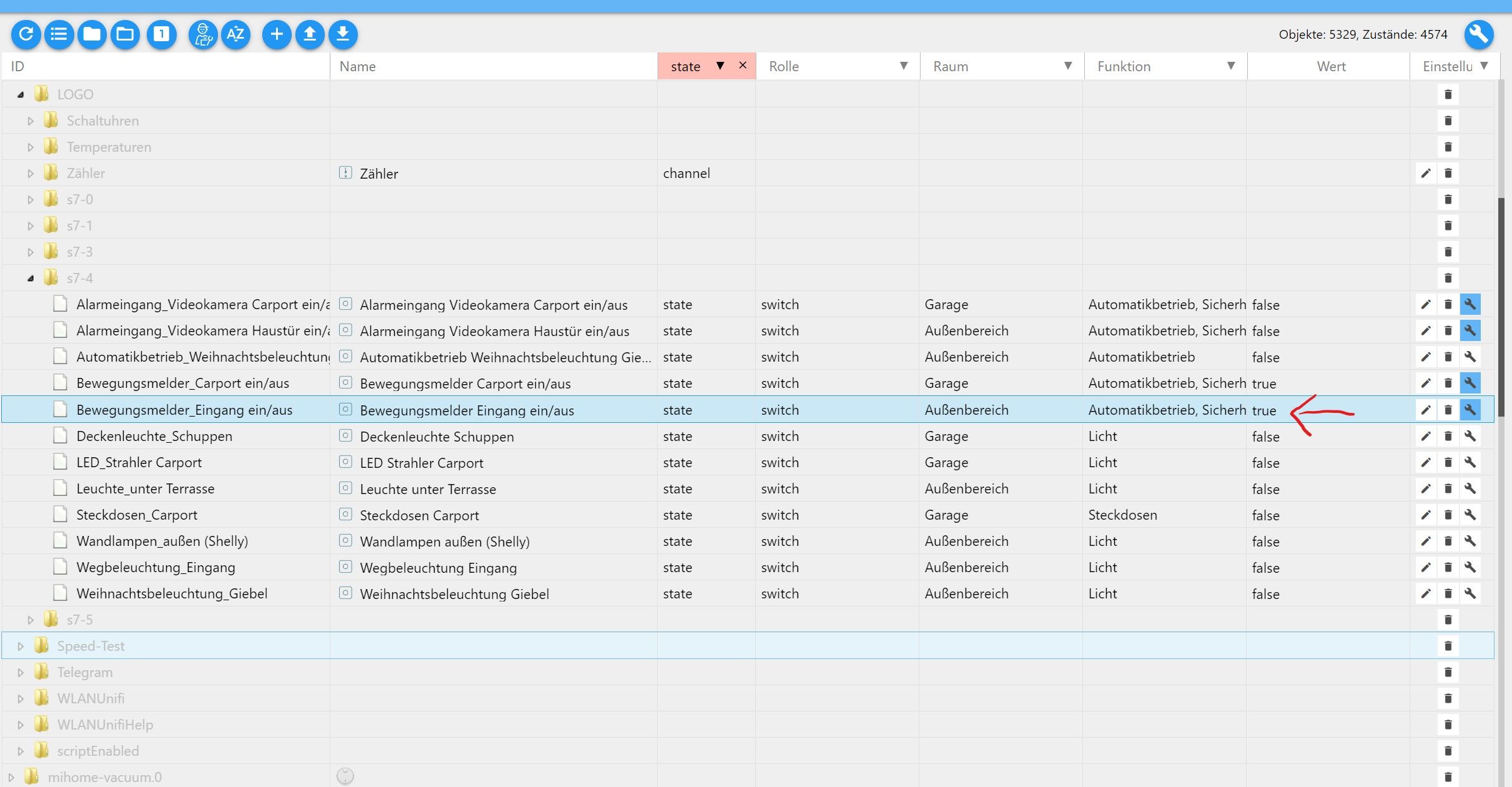This screenshot has width=1512, height=787.
Task: Upload objects from a JSON file
Action: pos(310,34)
